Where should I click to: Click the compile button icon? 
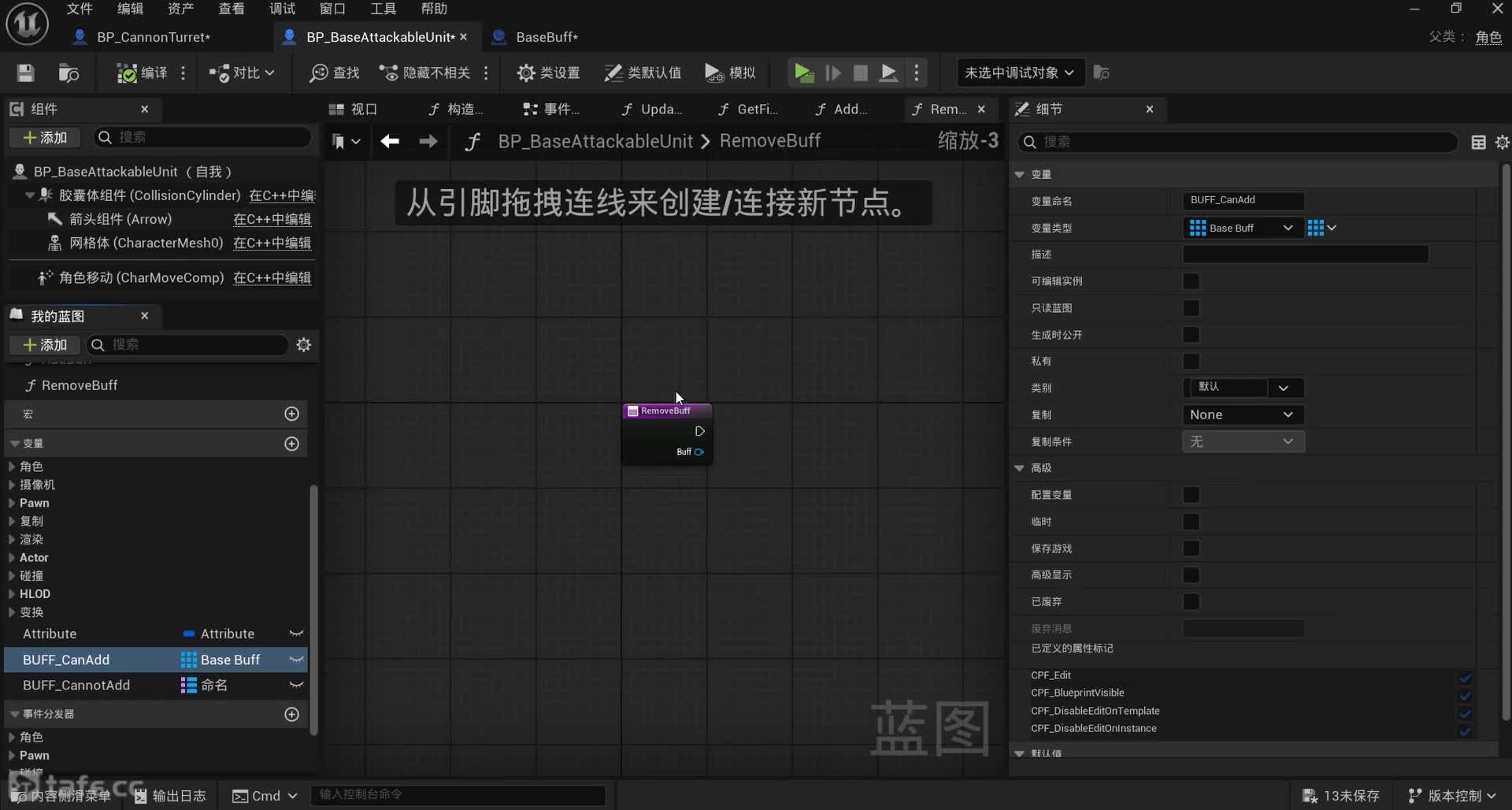(126, 73)
